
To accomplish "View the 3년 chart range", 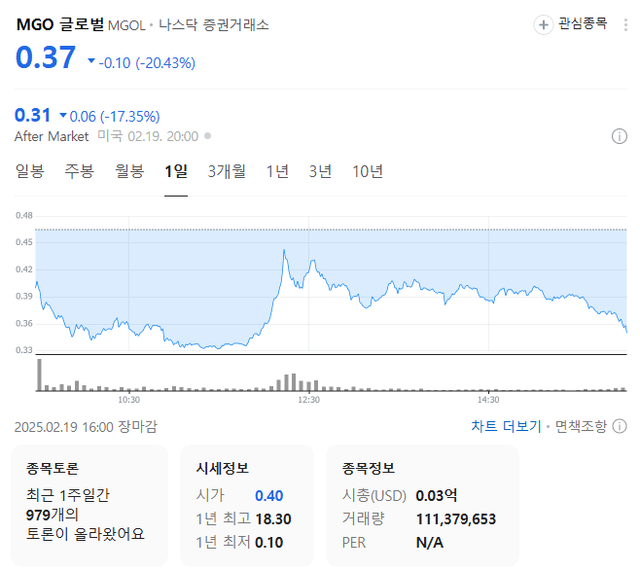I will click(320, 171).
